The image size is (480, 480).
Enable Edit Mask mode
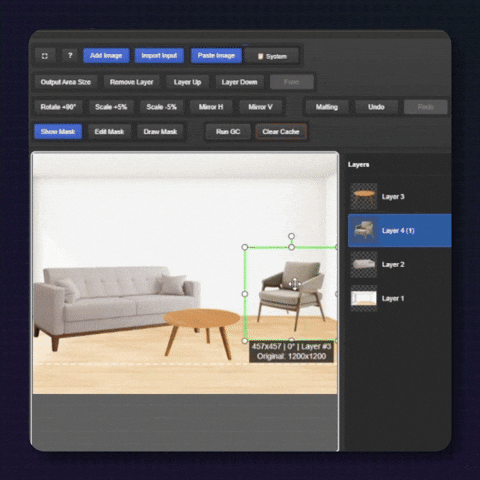click(x=109, y=132)
